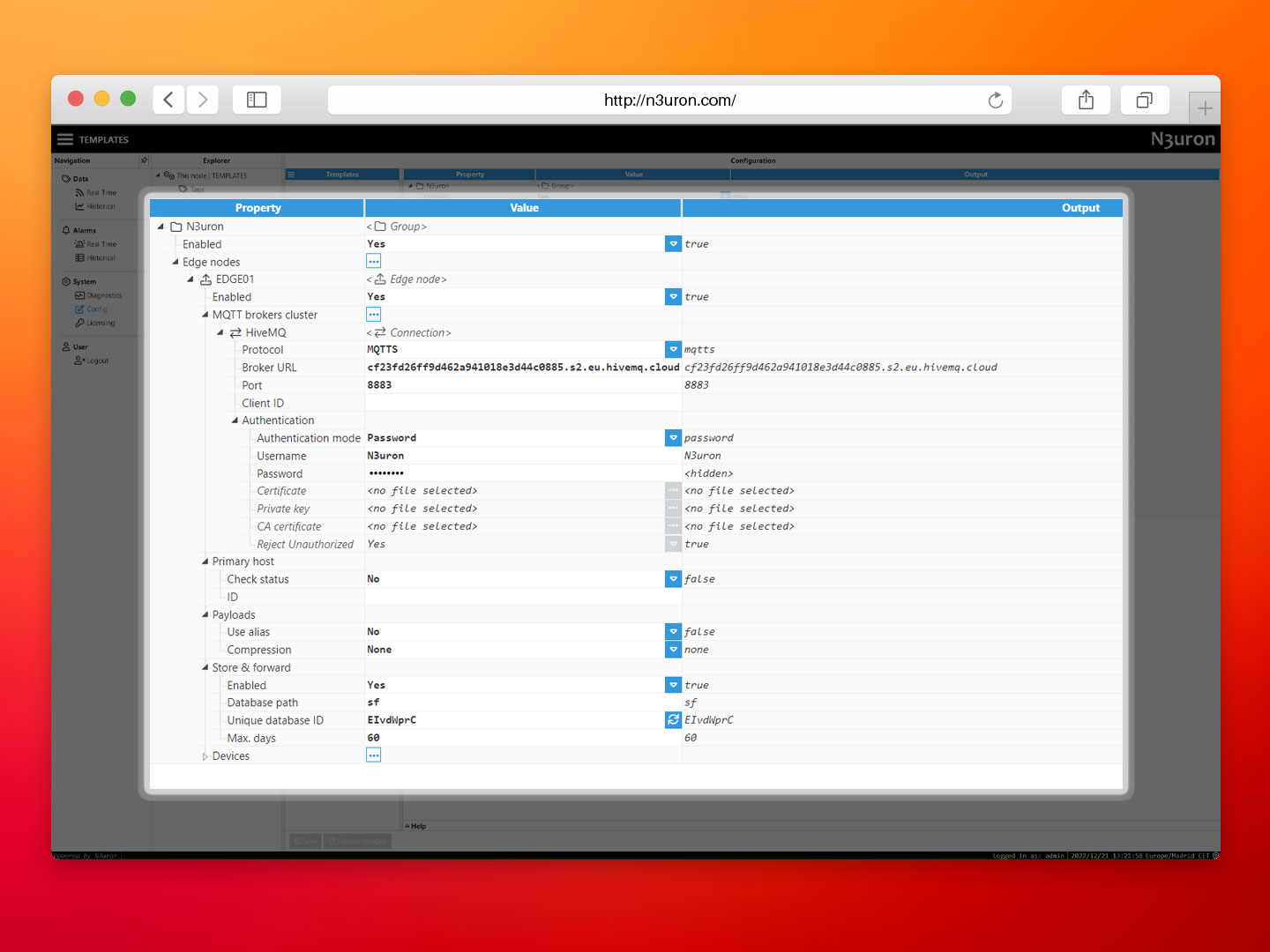This screenshot has height=952, width=1270.
Task: Click the N3uron folder icon
Action: point(176,227)
